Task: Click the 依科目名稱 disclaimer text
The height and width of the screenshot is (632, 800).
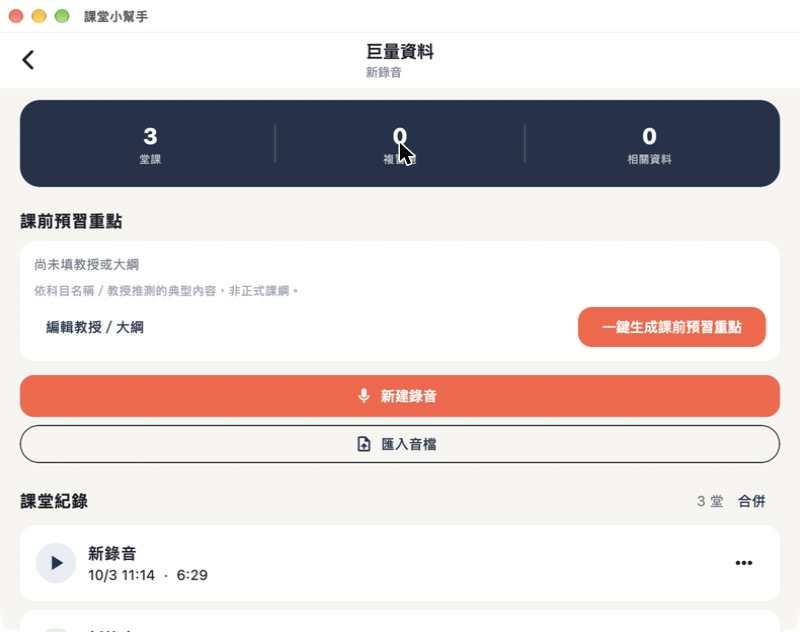Action: tap(166, 291)
